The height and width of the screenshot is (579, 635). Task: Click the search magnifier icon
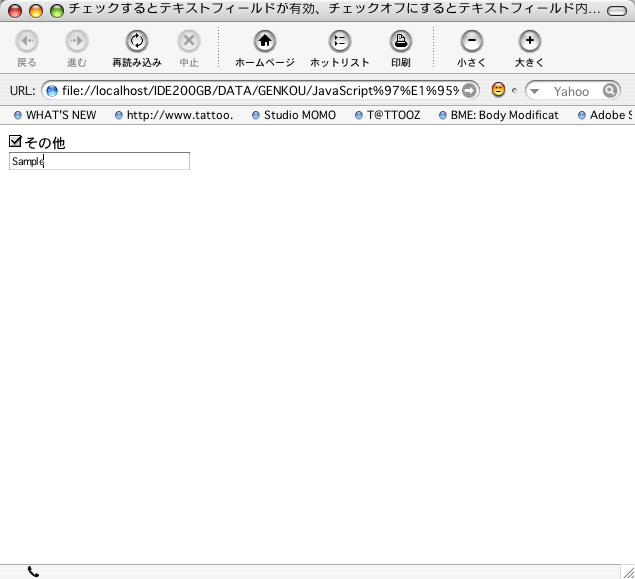pos(609,91)
